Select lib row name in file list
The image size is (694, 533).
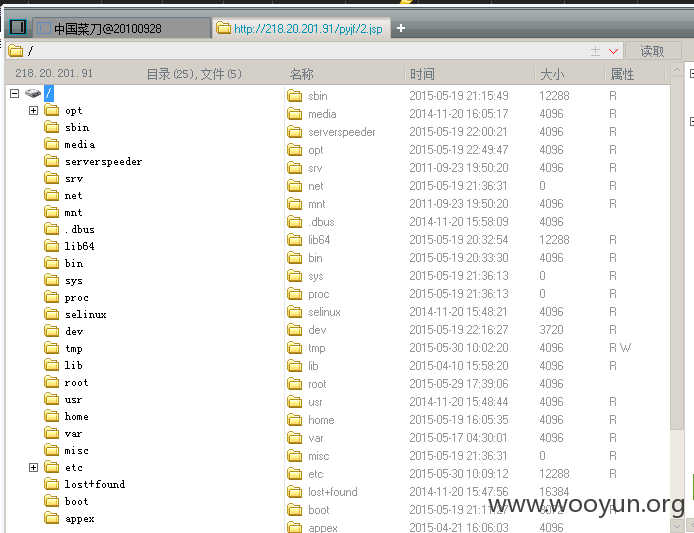[313, 366]
